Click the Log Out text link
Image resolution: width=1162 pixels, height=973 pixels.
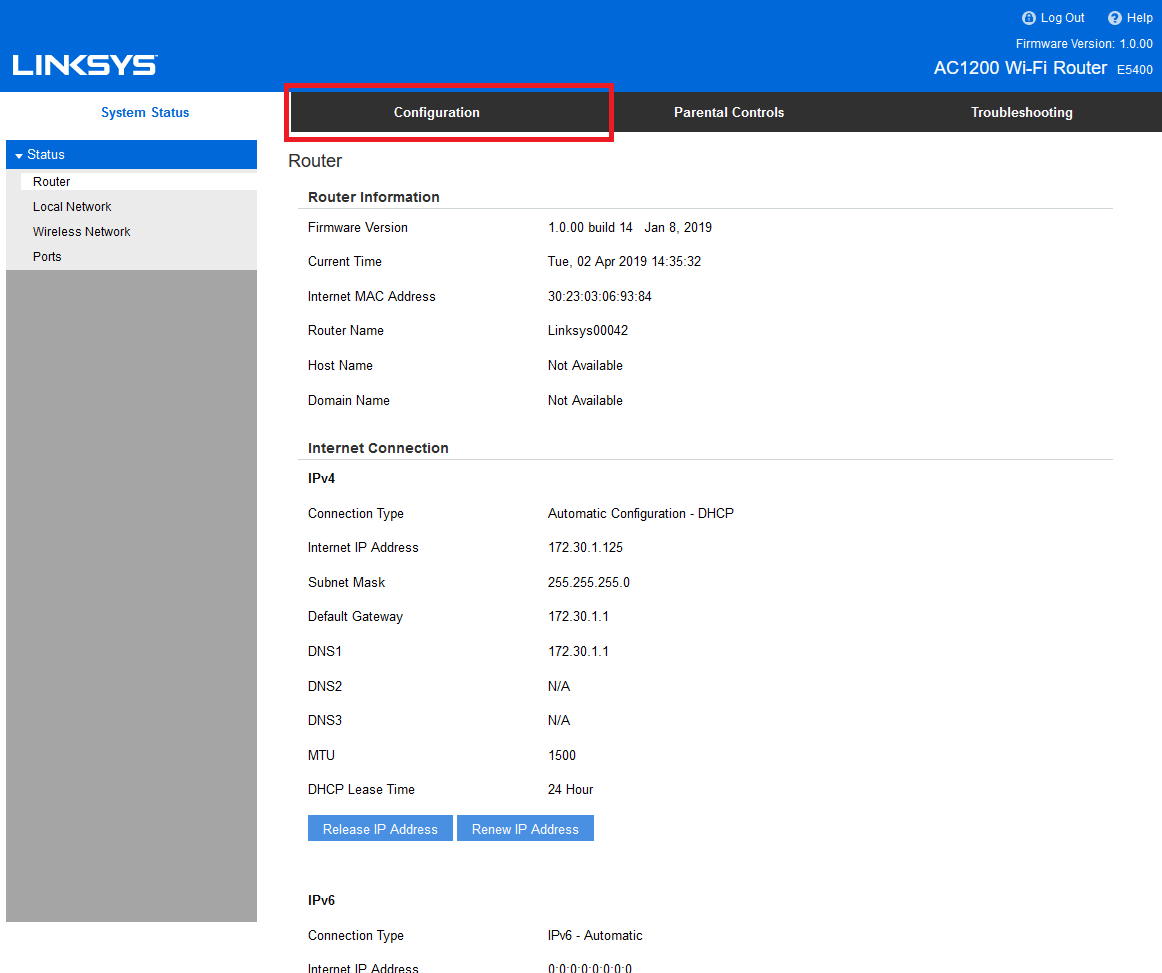pyautogui.click(x=1062, y=18)
